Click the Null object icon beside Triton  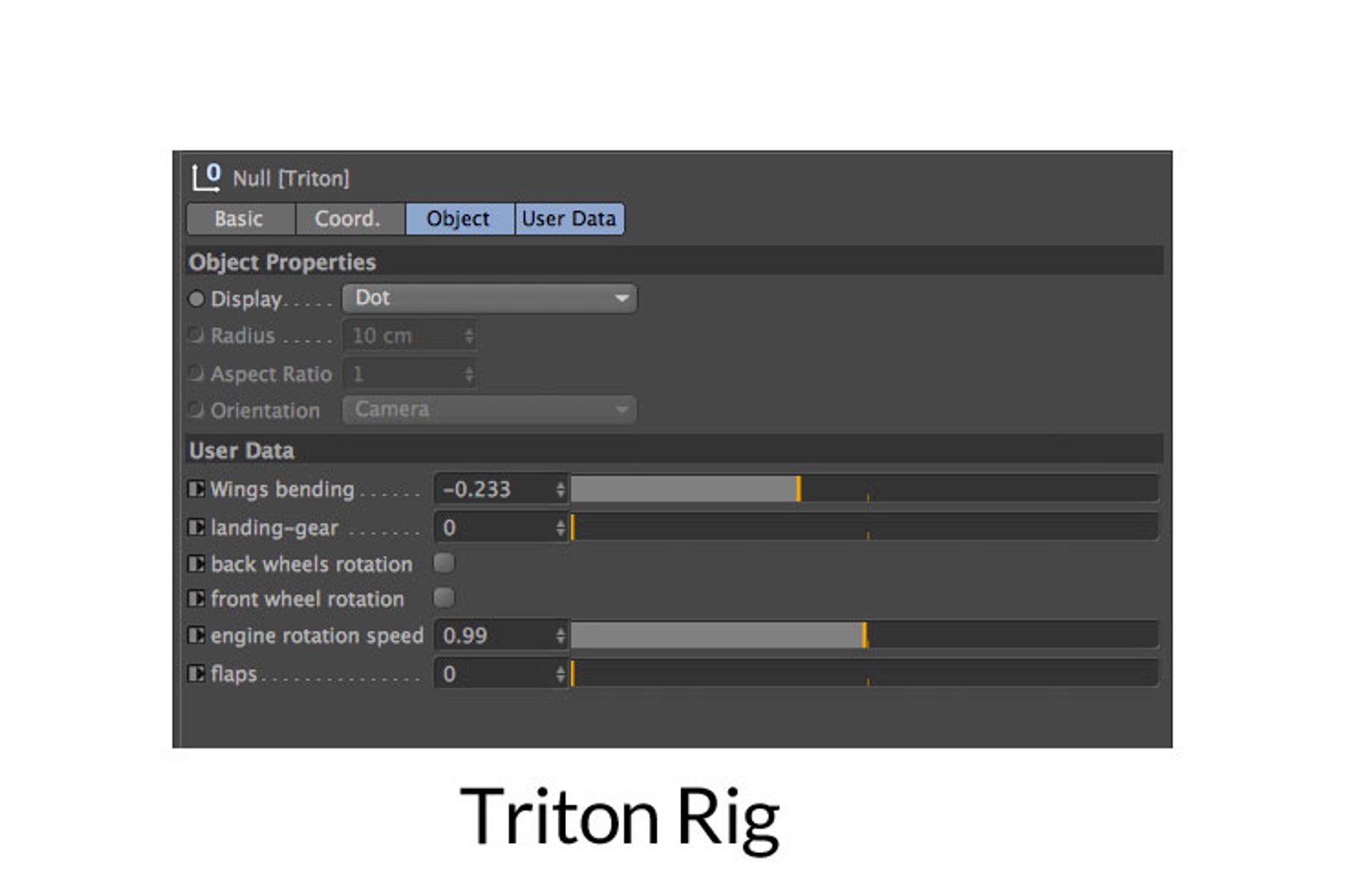[x=206, y=177]
